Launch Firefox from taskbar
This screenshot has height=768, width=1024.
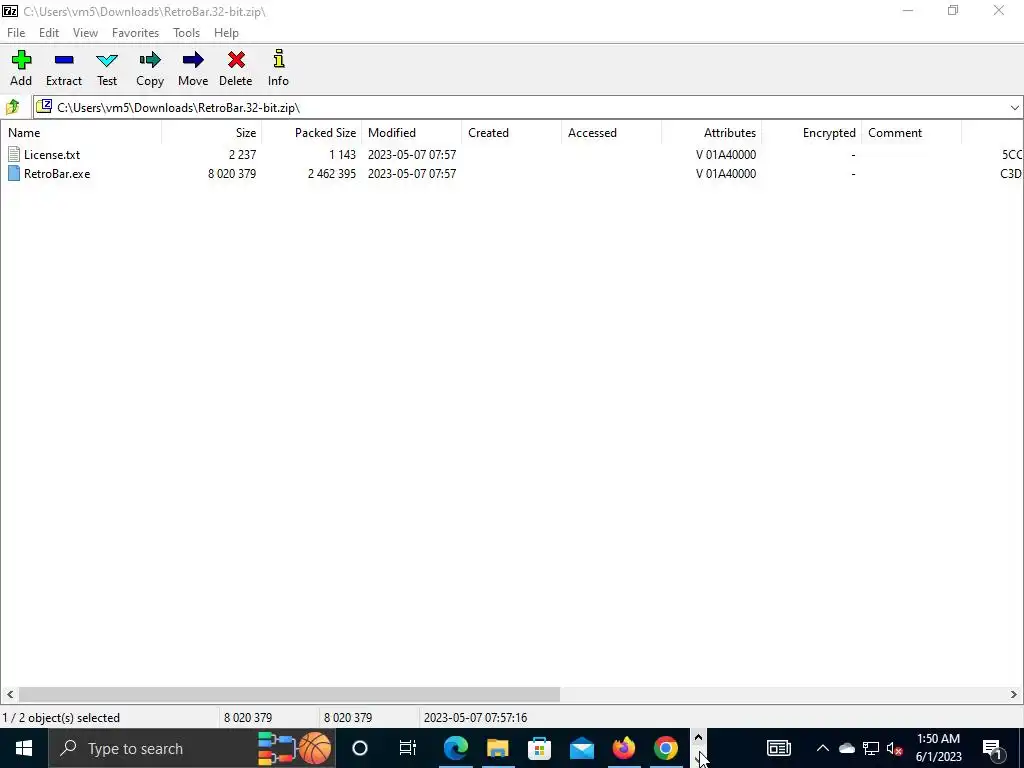click(624, 748)
